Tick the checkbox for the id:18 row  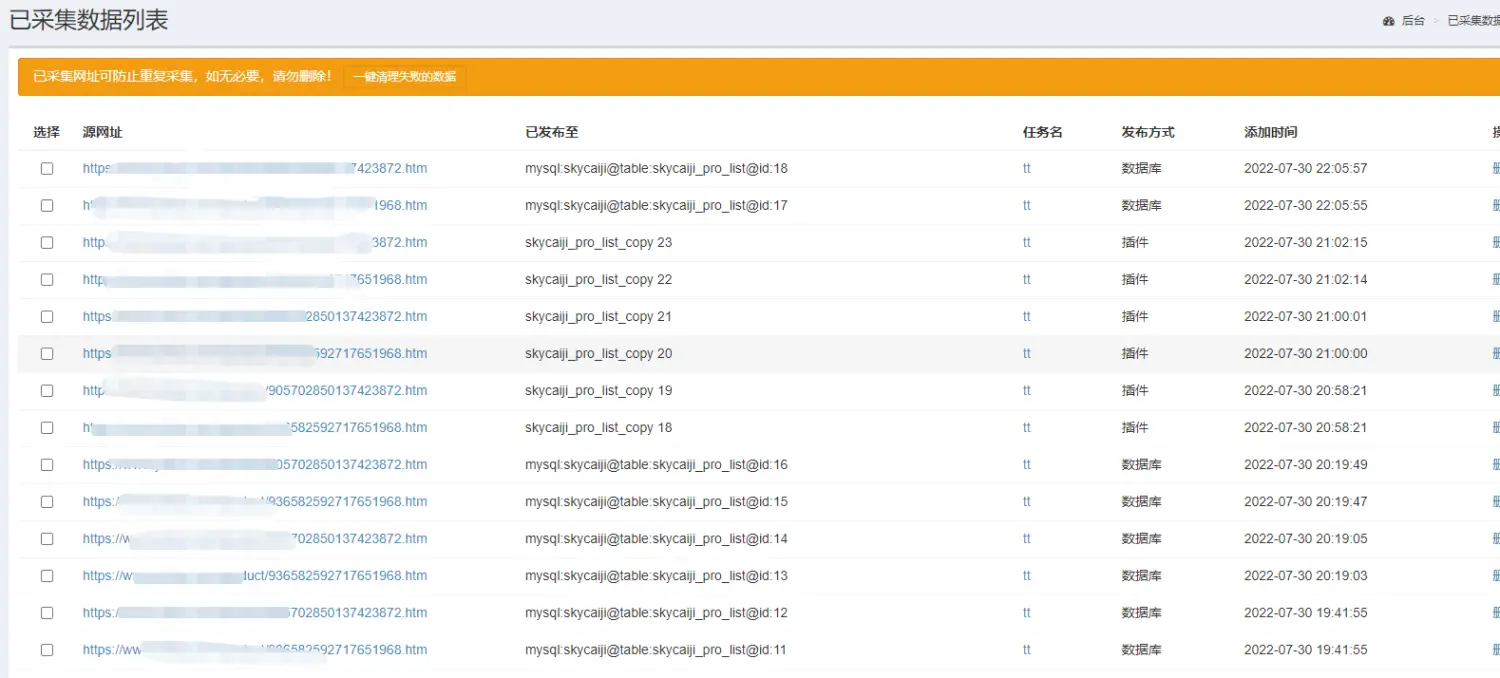tap(47, 169)
